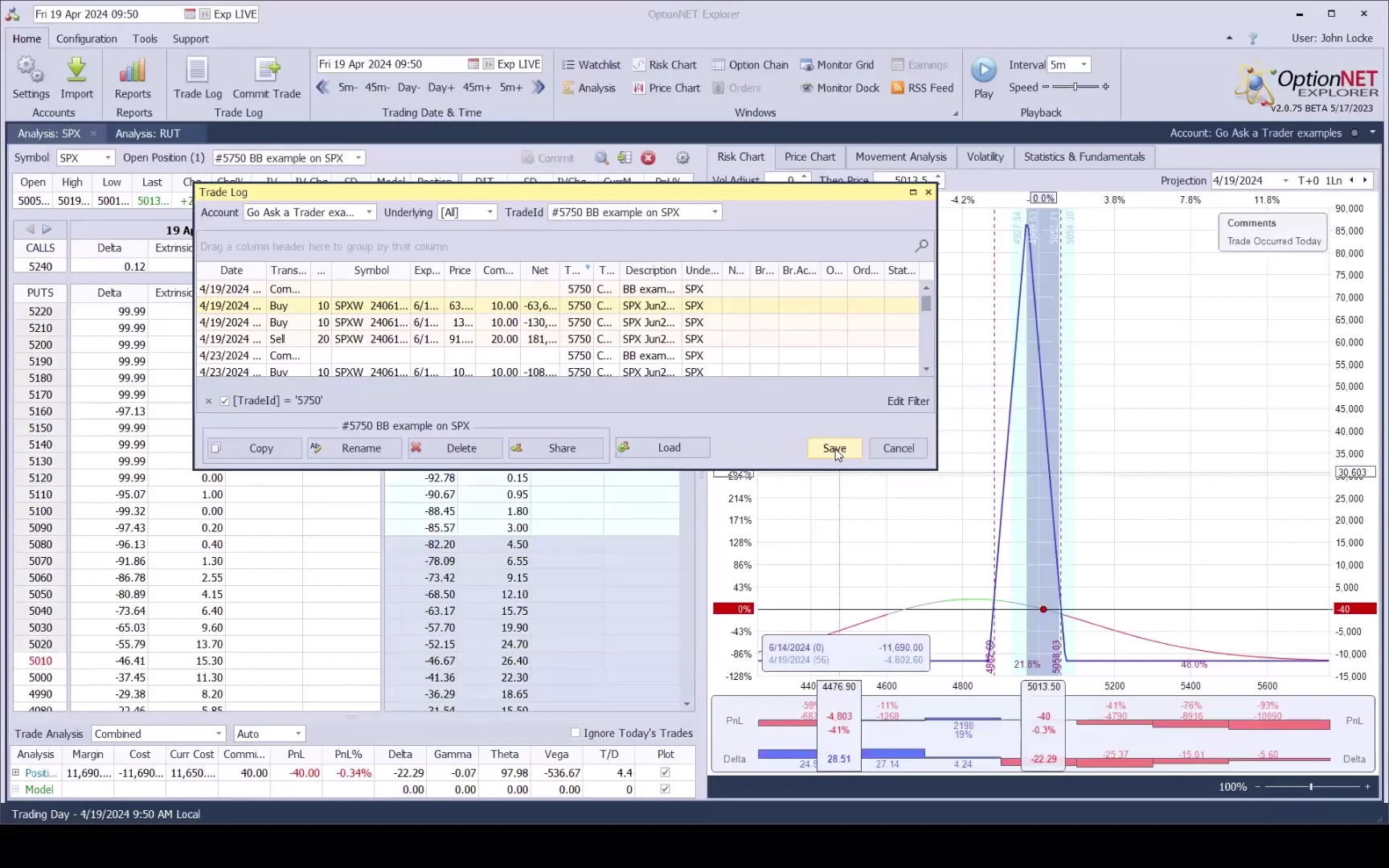Viewport: 1389px width, 868px height.
Task: Open the Monitor Dock window
Action: pyautogui.click(x=840, y=88)
